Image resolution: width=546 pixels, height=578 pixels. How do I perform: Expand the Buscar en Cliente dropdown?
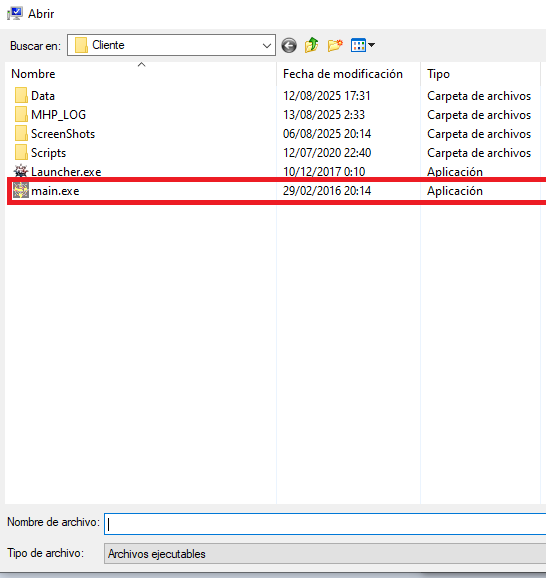[267, 46]
